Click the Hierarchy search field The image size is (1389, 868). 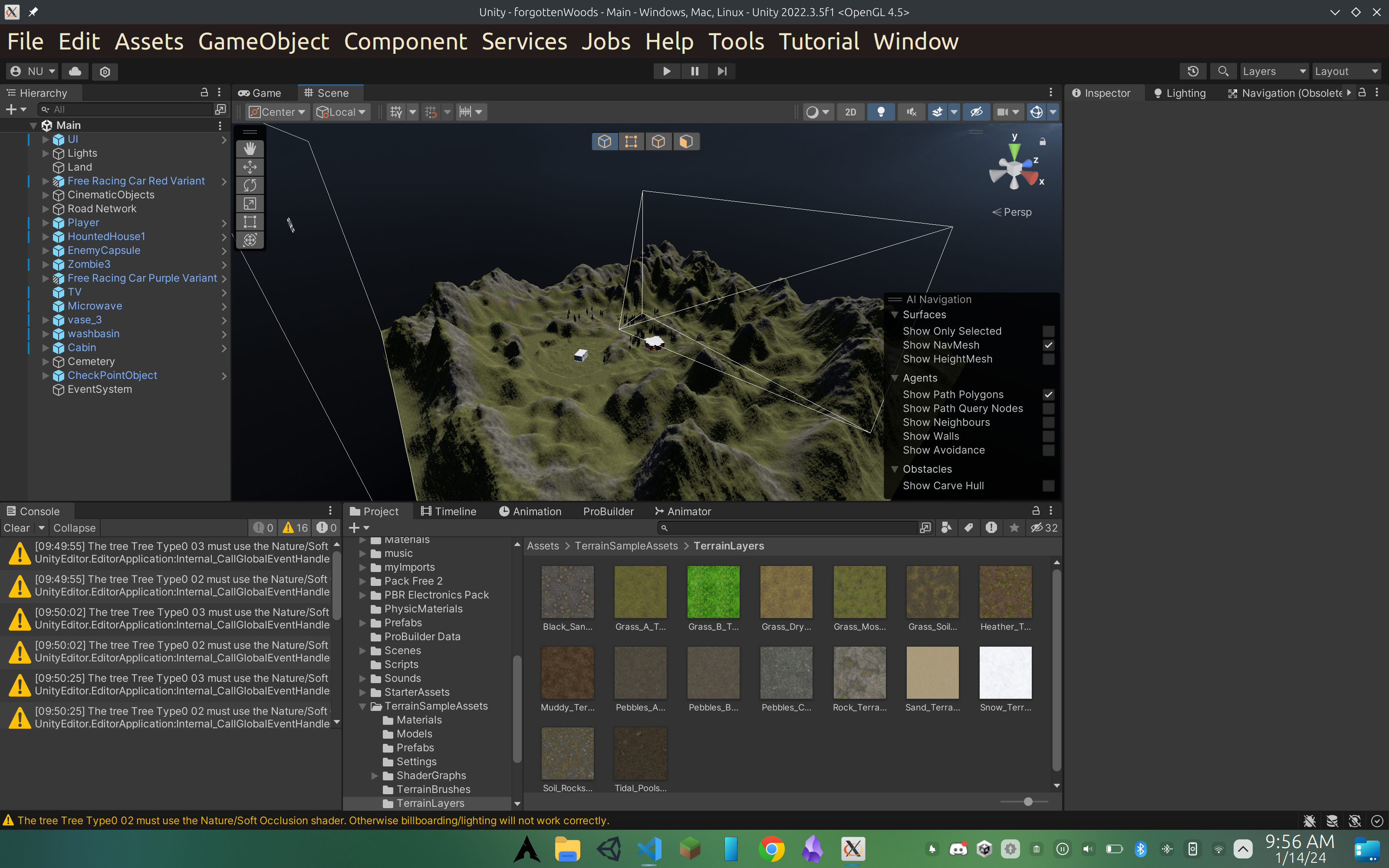click(x=126, y=109)
